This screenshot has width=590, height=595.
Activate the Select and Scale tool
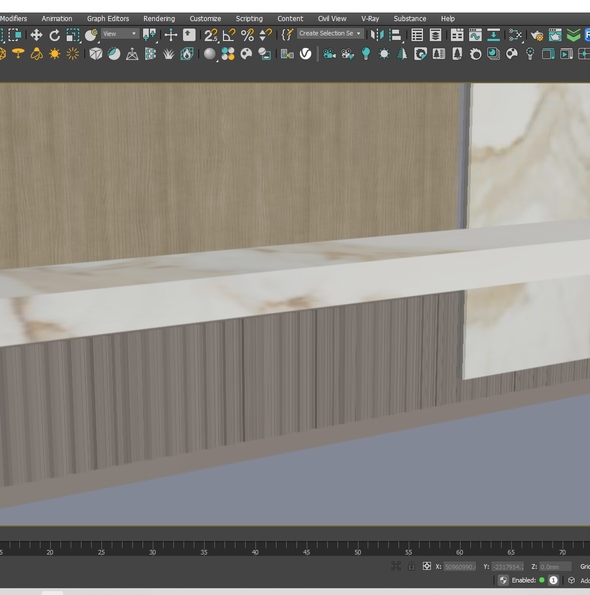72,35
